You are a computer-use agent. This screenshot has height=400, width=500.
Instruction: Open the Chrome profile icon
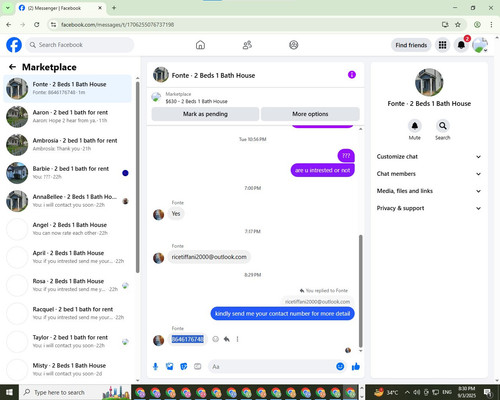click(477, 24)
